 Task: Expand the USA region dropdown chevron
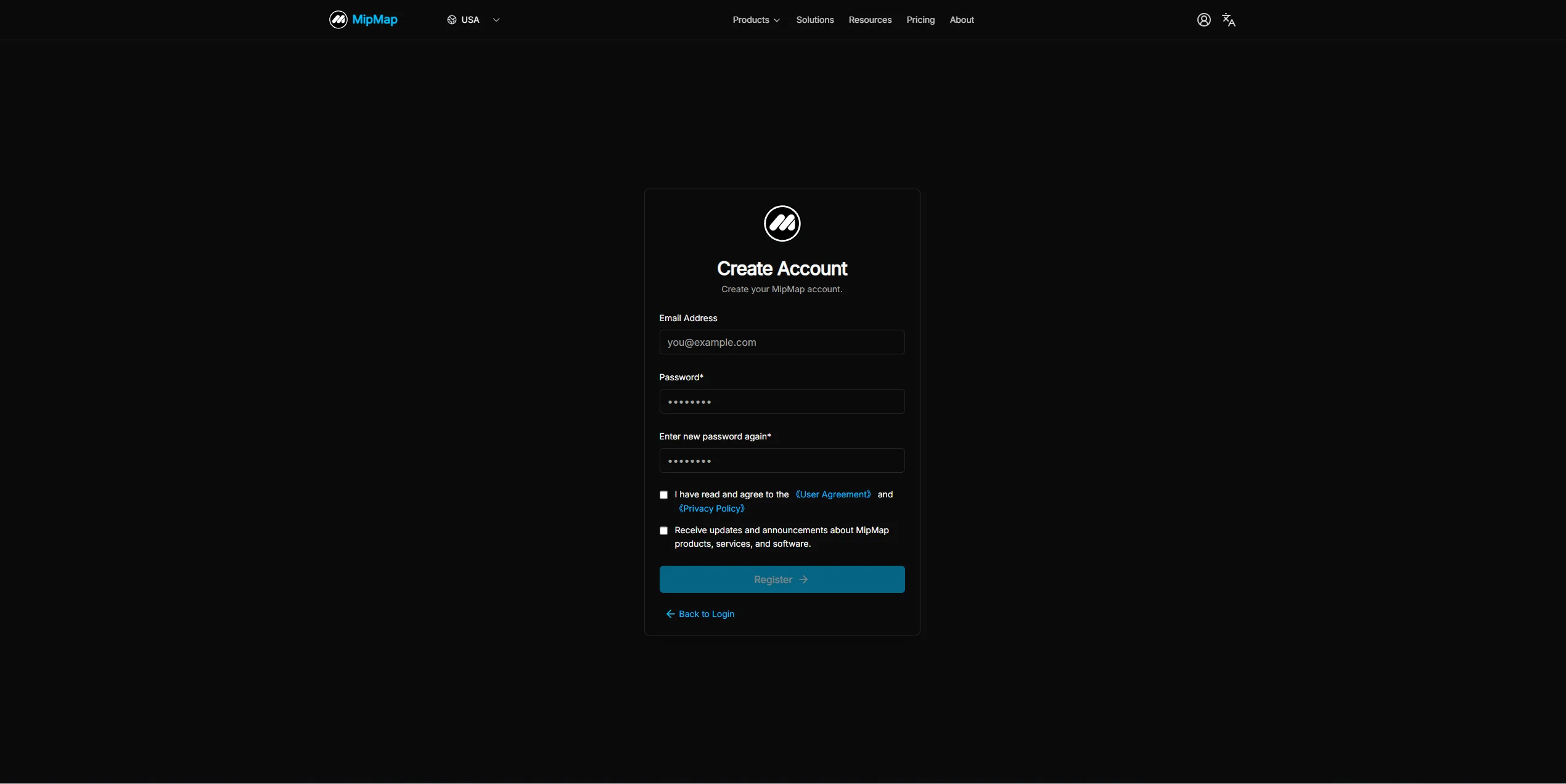coord(496,20)
